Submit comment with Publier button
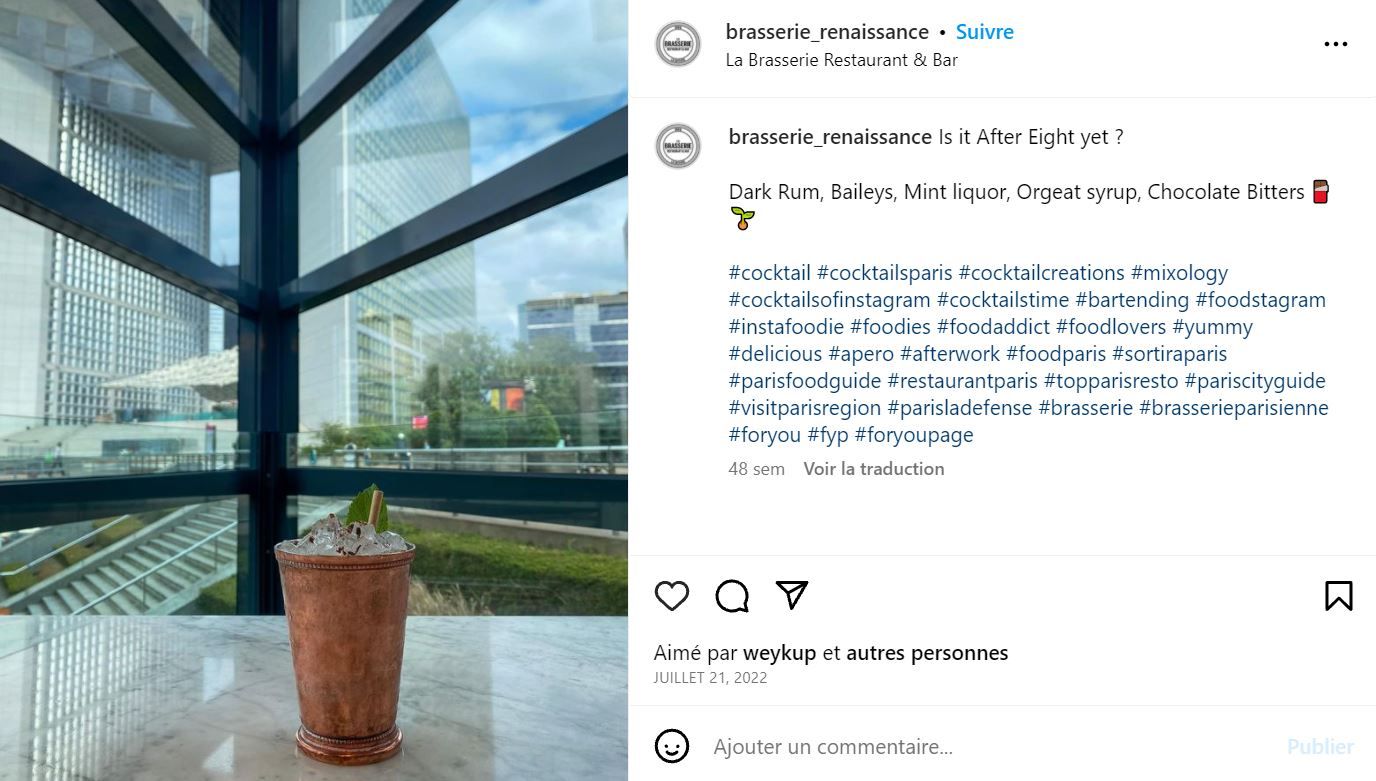 tap(1320, 746)
